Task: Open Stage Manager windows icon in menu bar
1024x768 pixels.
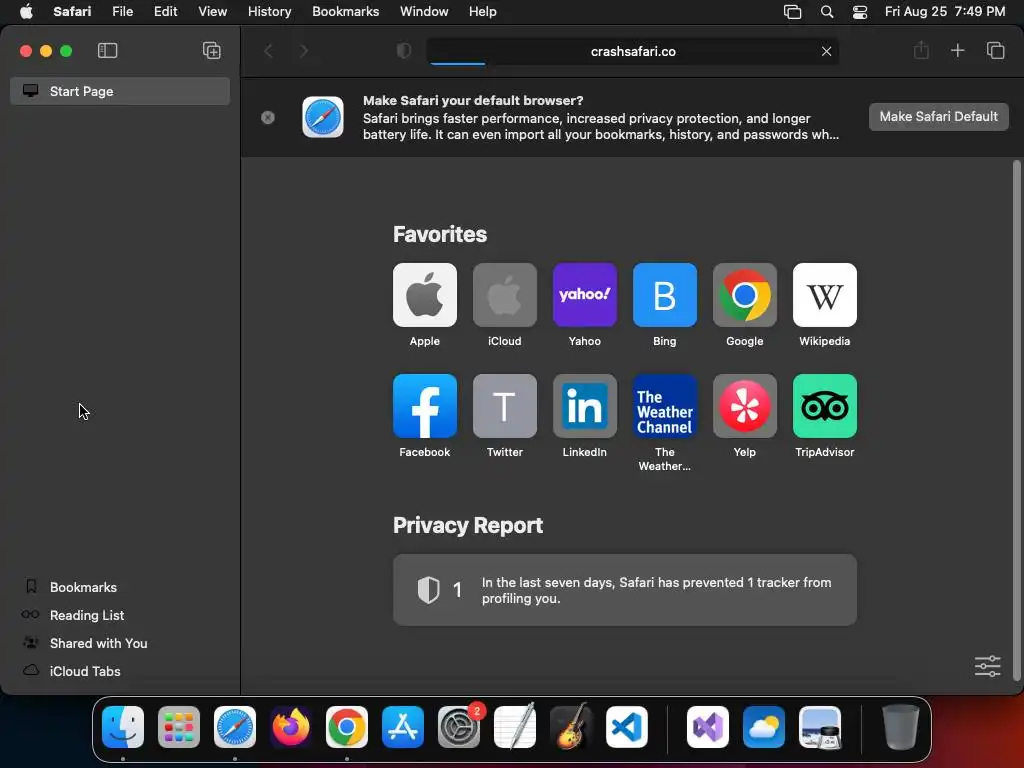Action: point(792,12)
